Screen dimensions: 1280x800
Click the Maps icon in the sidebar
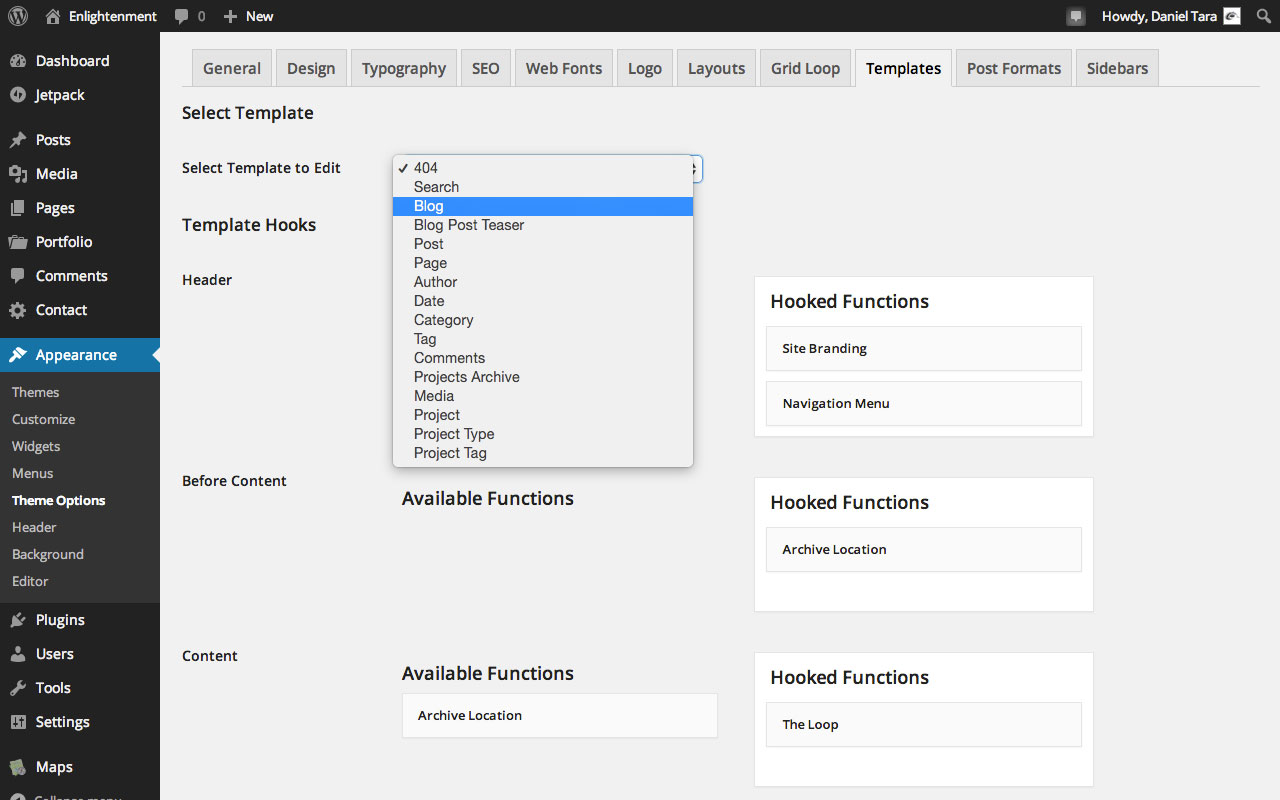18,767
